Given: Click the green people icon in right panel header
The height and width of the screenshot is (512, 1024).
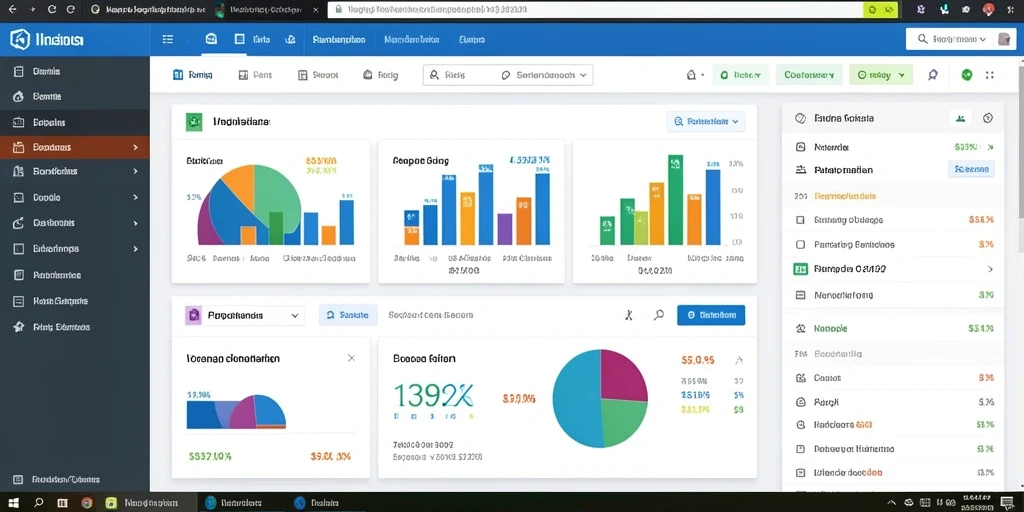Looking at the screenshot, I should click(x=960, y=118).
